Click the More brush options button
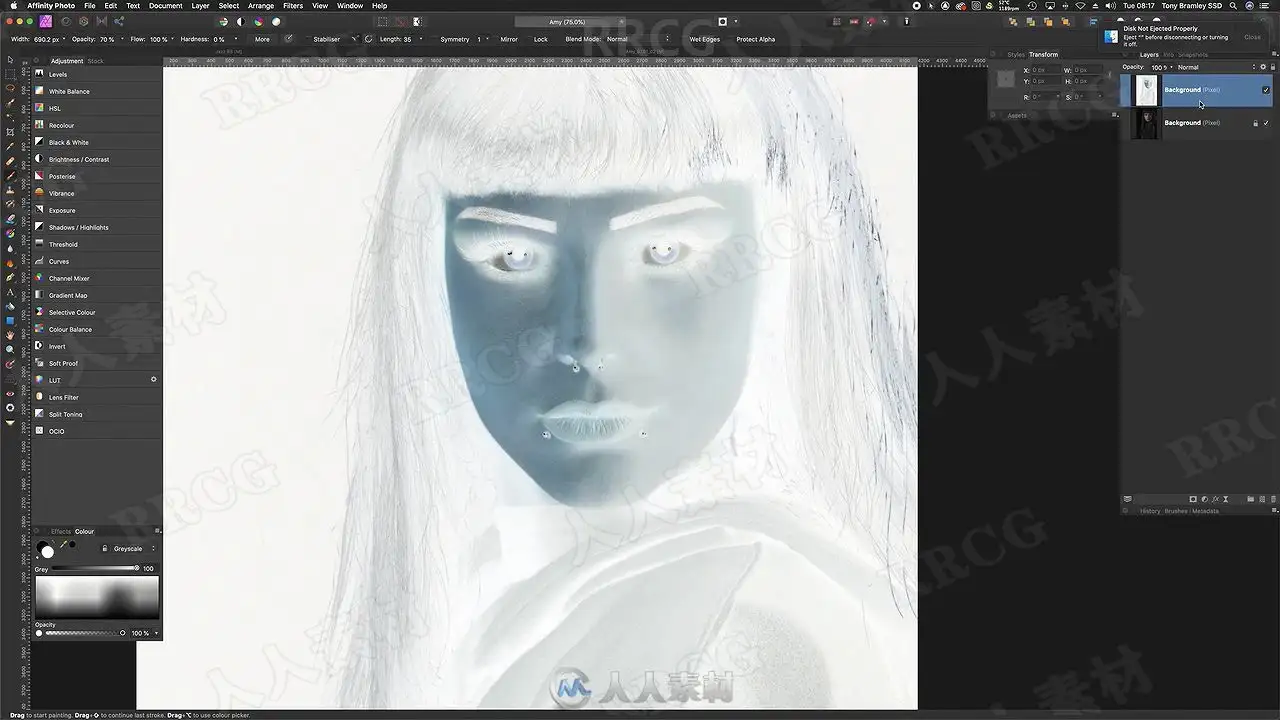The image size is (1280, 720). (262, 39)
